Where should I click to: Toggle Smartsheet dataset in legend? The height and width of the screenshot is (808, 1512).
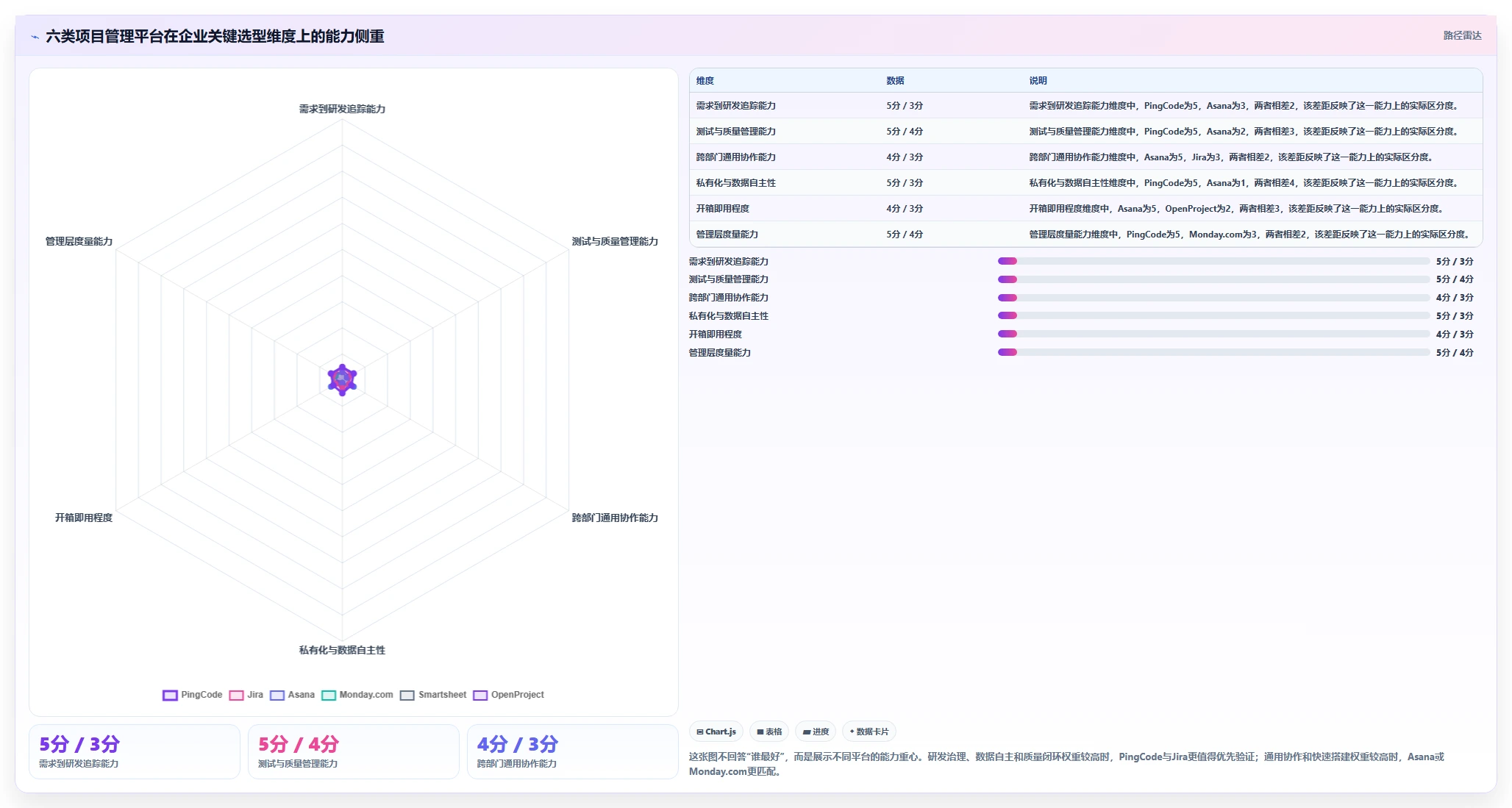point(433,695)
